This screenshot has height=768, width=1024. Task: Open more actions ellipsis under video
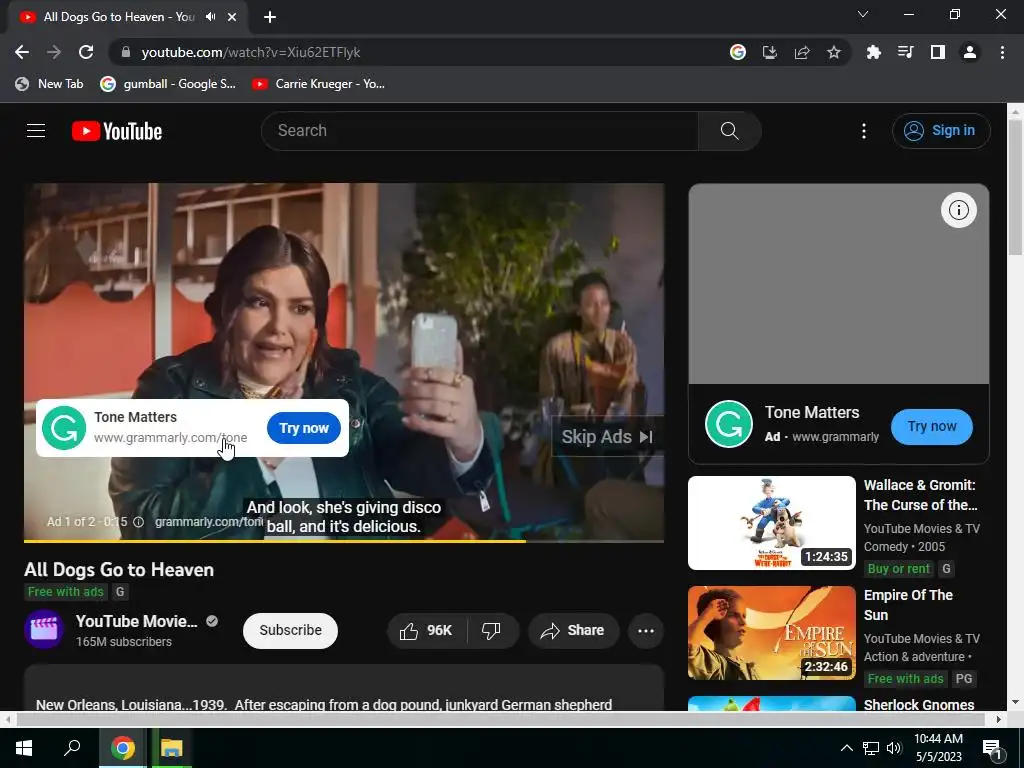646,630
